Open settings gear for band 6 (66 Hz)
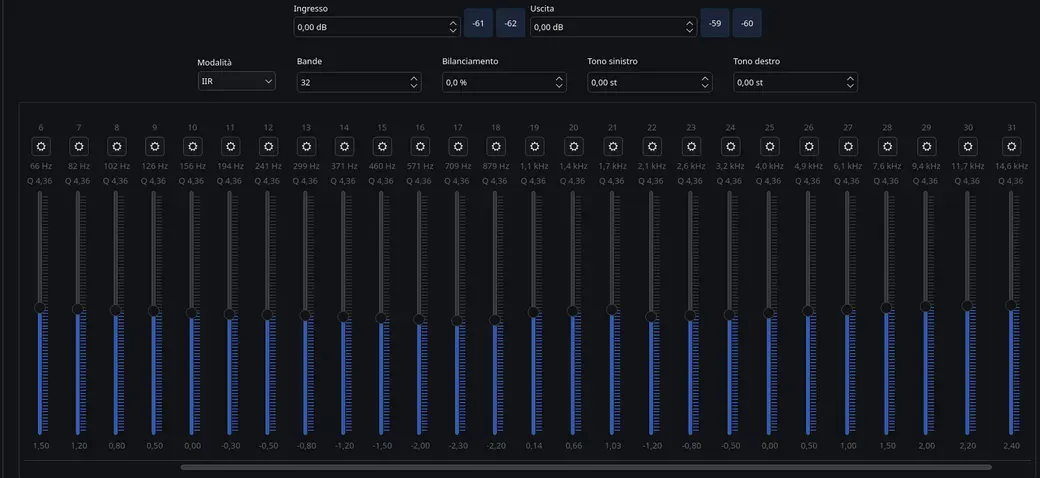The width and height of the screenshot is (1040, 478). point(41,147)
